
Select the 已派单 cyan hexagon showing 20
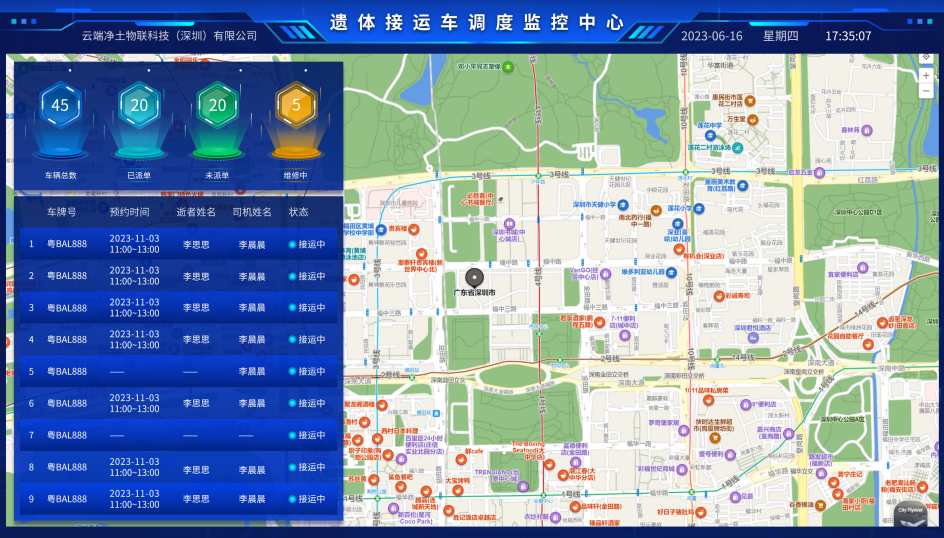[x=139, y=106]
